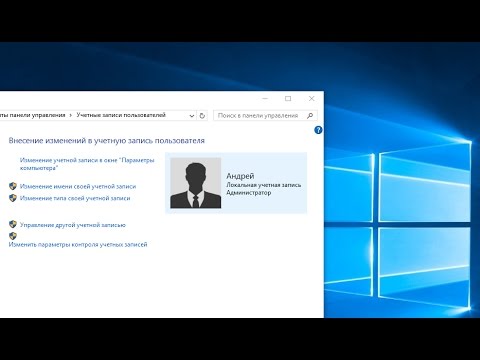The width and height of the screenshot is (480, 360).
Task: Open Изменить параметры контроля учетных записей
Action: (78, 244)
